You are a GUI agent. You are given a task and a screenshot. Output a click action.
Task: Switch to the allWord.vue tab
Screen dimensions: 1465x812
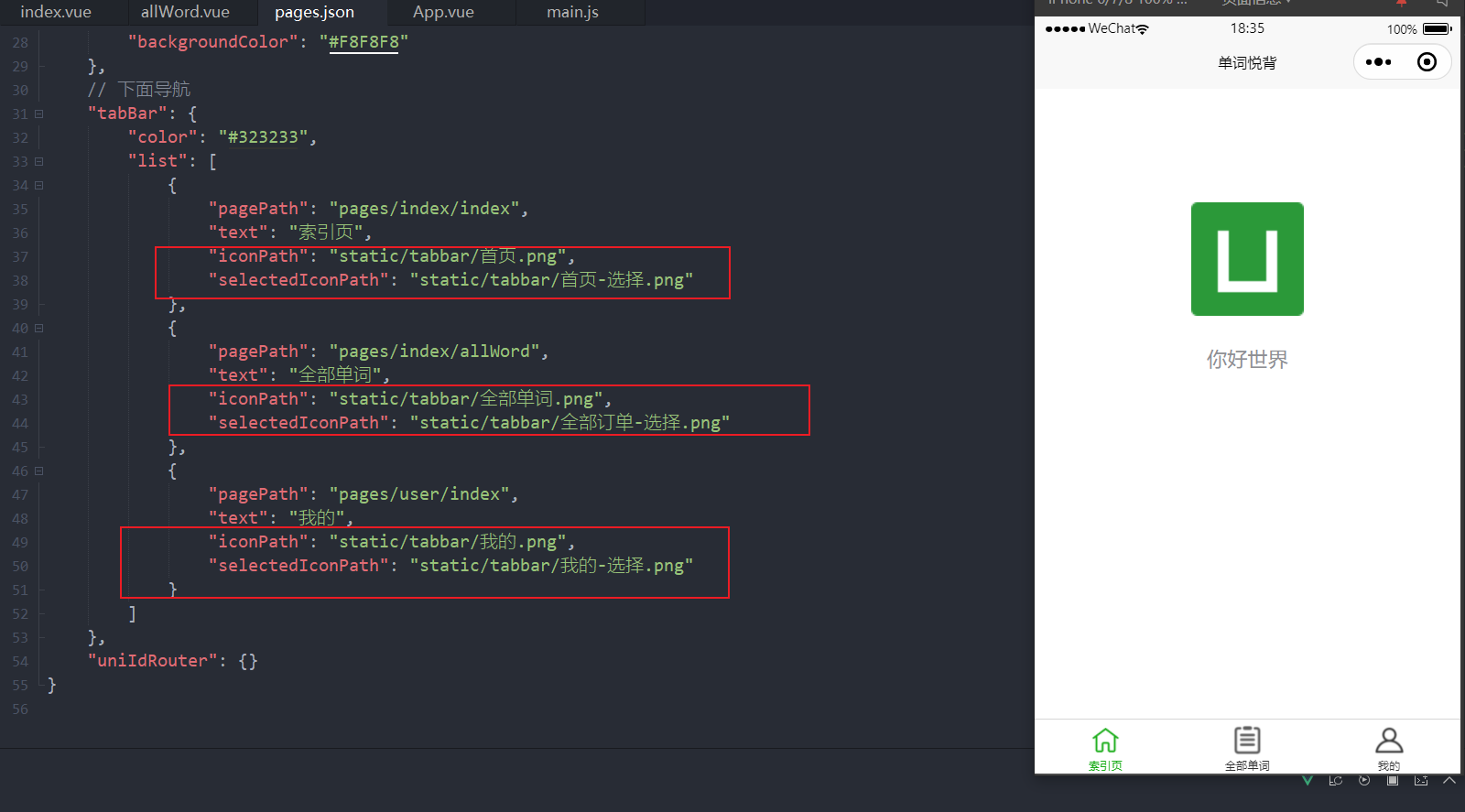click(185, 12)
